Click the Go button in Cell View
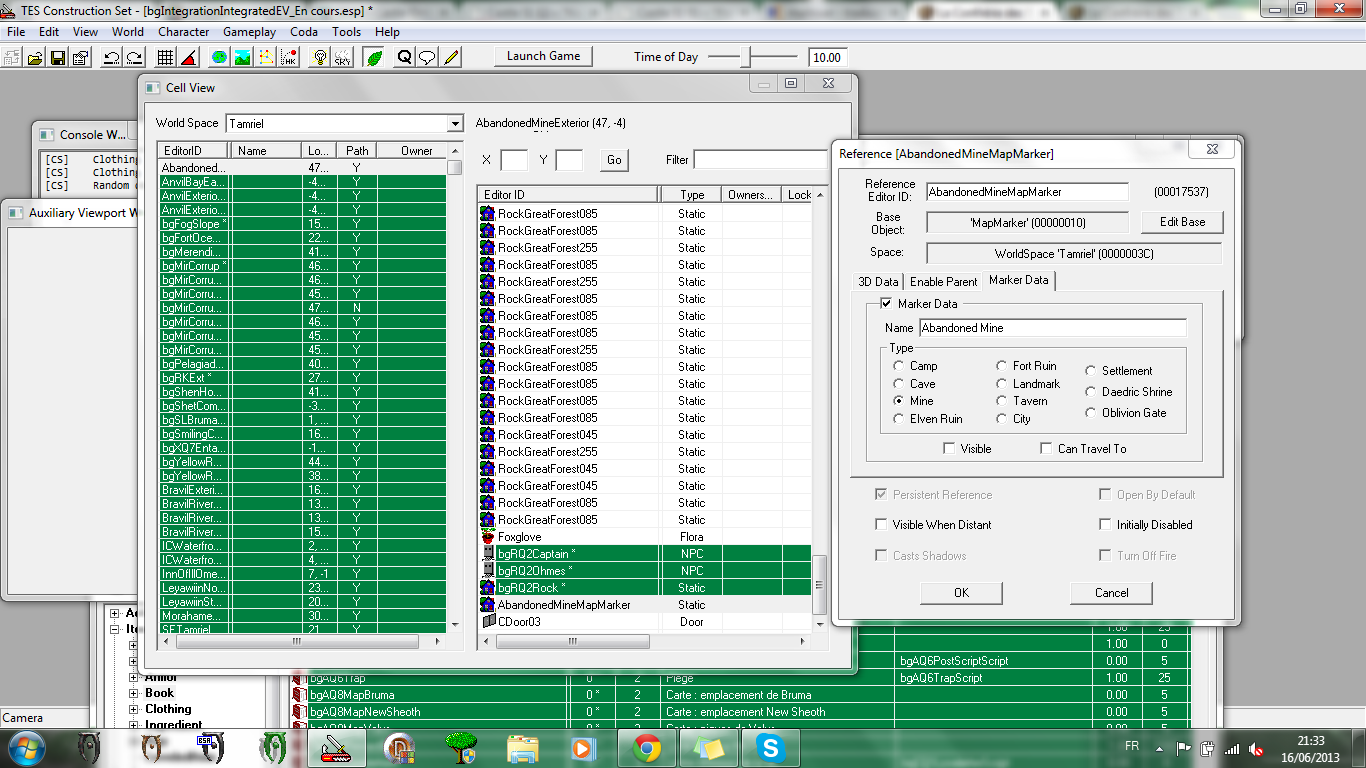 pyautogui.click(x=614, y=160)
